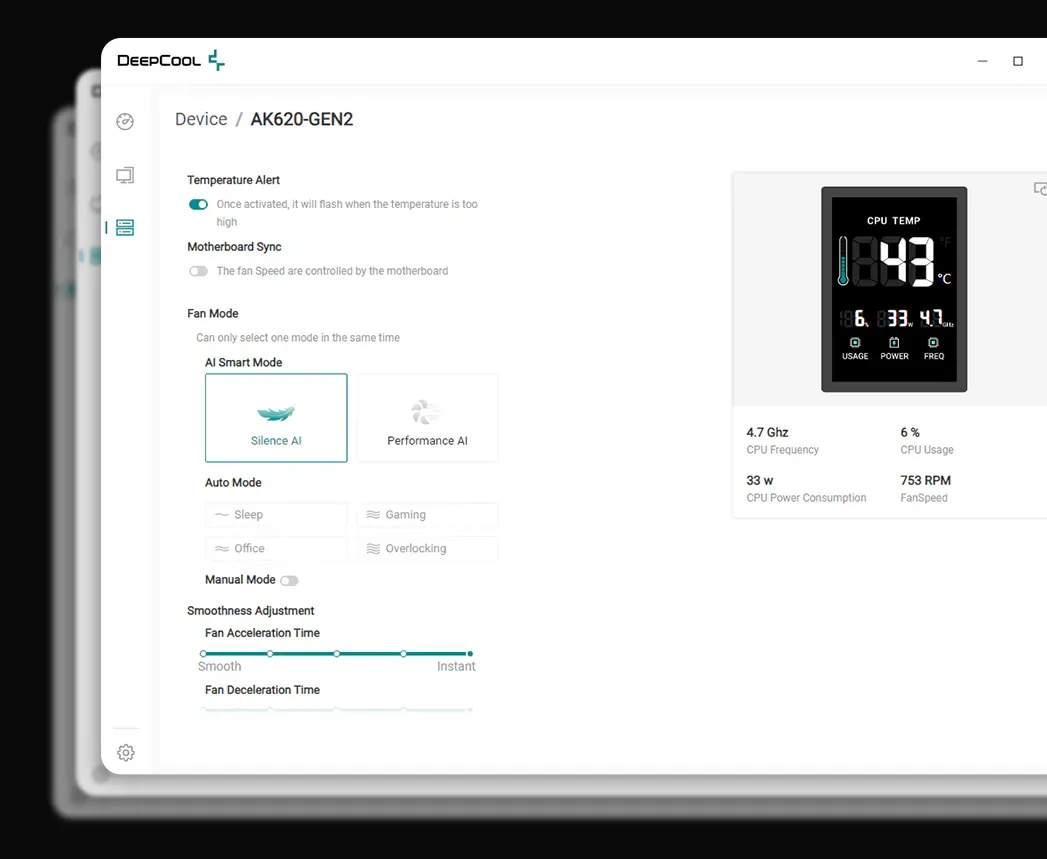Click the AK620-GEN2 breadcrumb title
The image size is (1047, 859).
click(302, 119)
